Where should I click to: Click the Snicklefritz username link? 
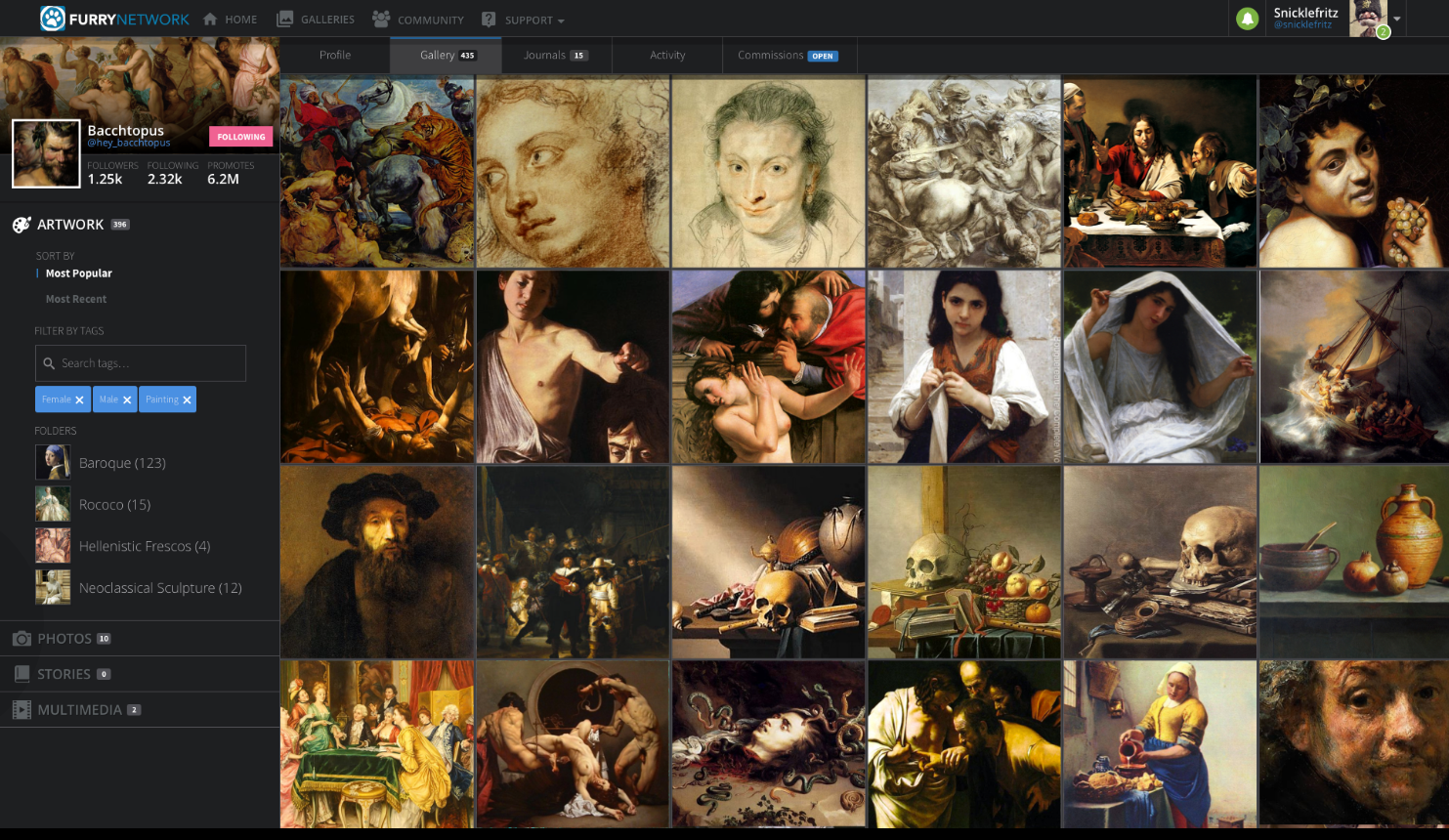point(1305,13)
